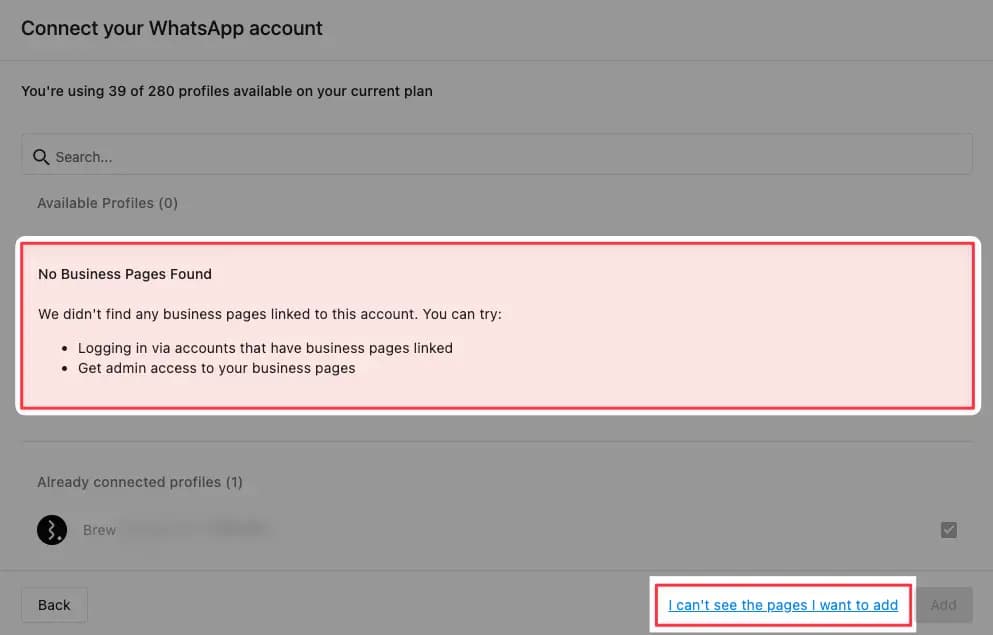Viewport: 993px width, 635px height.
Task: Click the Brew profile avatar icon
Action: (52, 530)
